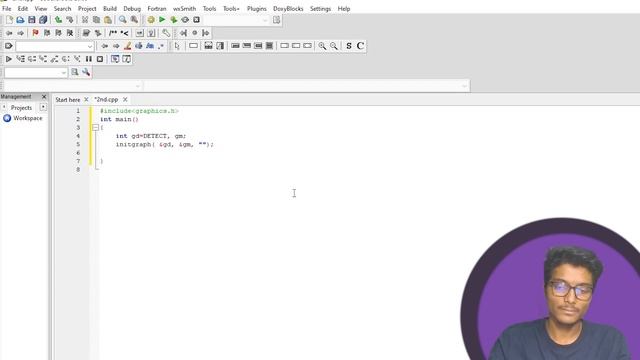
Task: Pause the debugger
Action: point(89,59)
